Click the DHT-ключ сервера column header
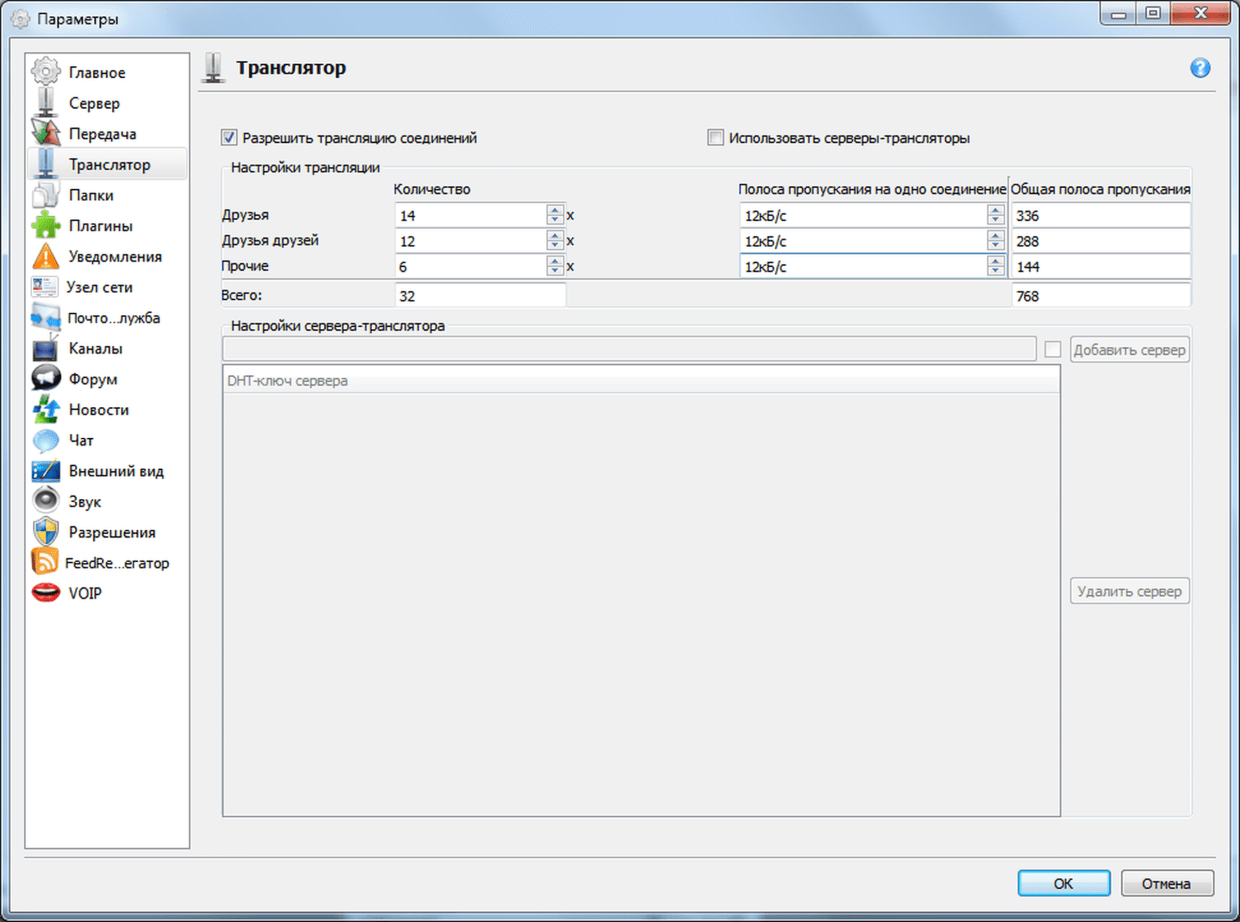 click(640, 381)
